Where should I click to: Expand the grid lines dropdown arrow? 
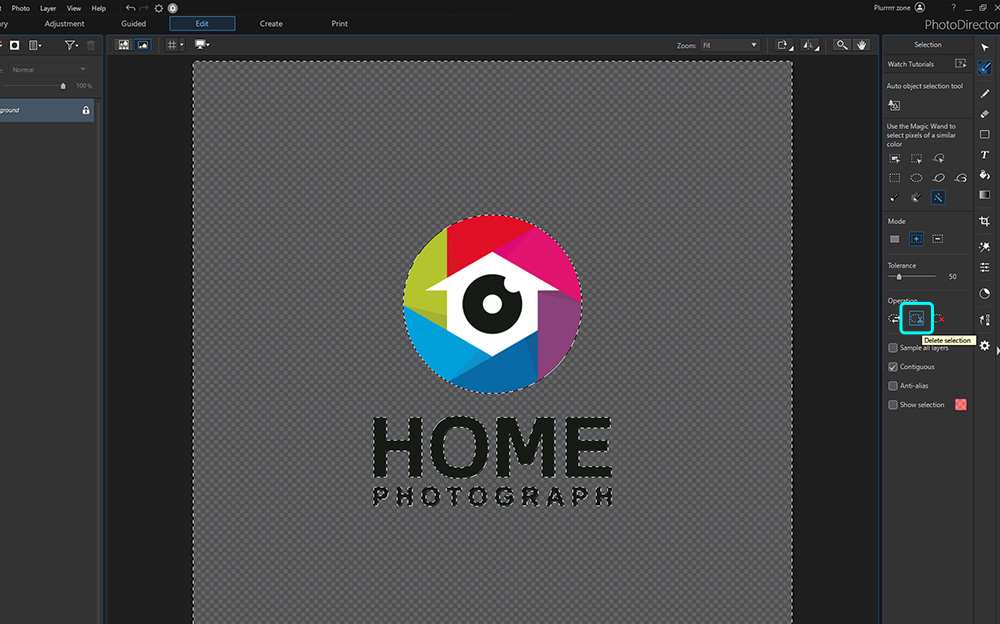click(182, 45)
